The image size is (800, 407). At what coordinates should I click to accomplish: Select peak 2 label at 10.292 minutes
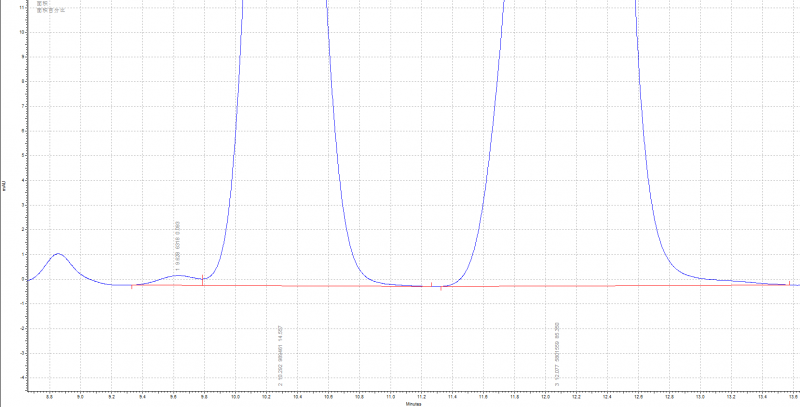(280, 356)
